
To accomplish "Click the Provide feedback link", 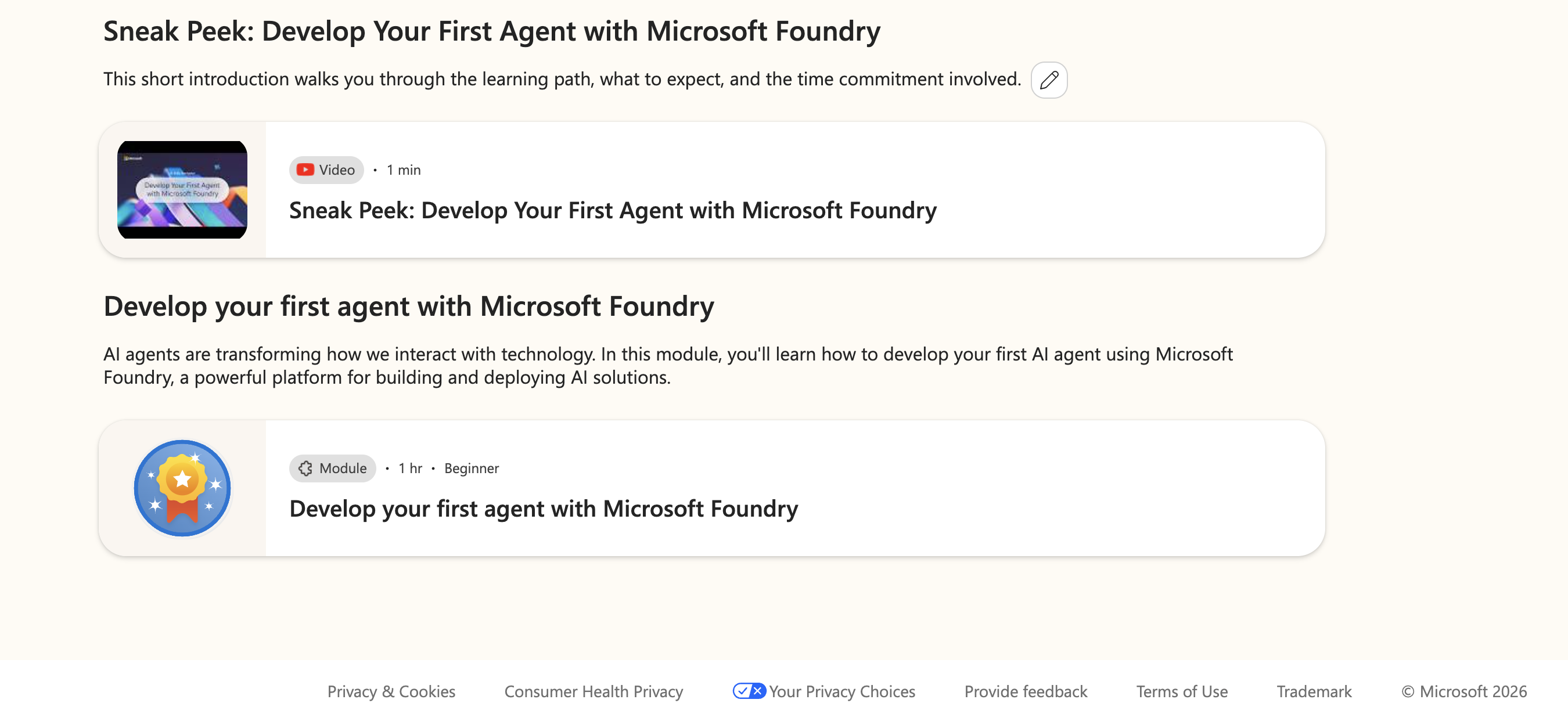I will tap(1026, 691).
